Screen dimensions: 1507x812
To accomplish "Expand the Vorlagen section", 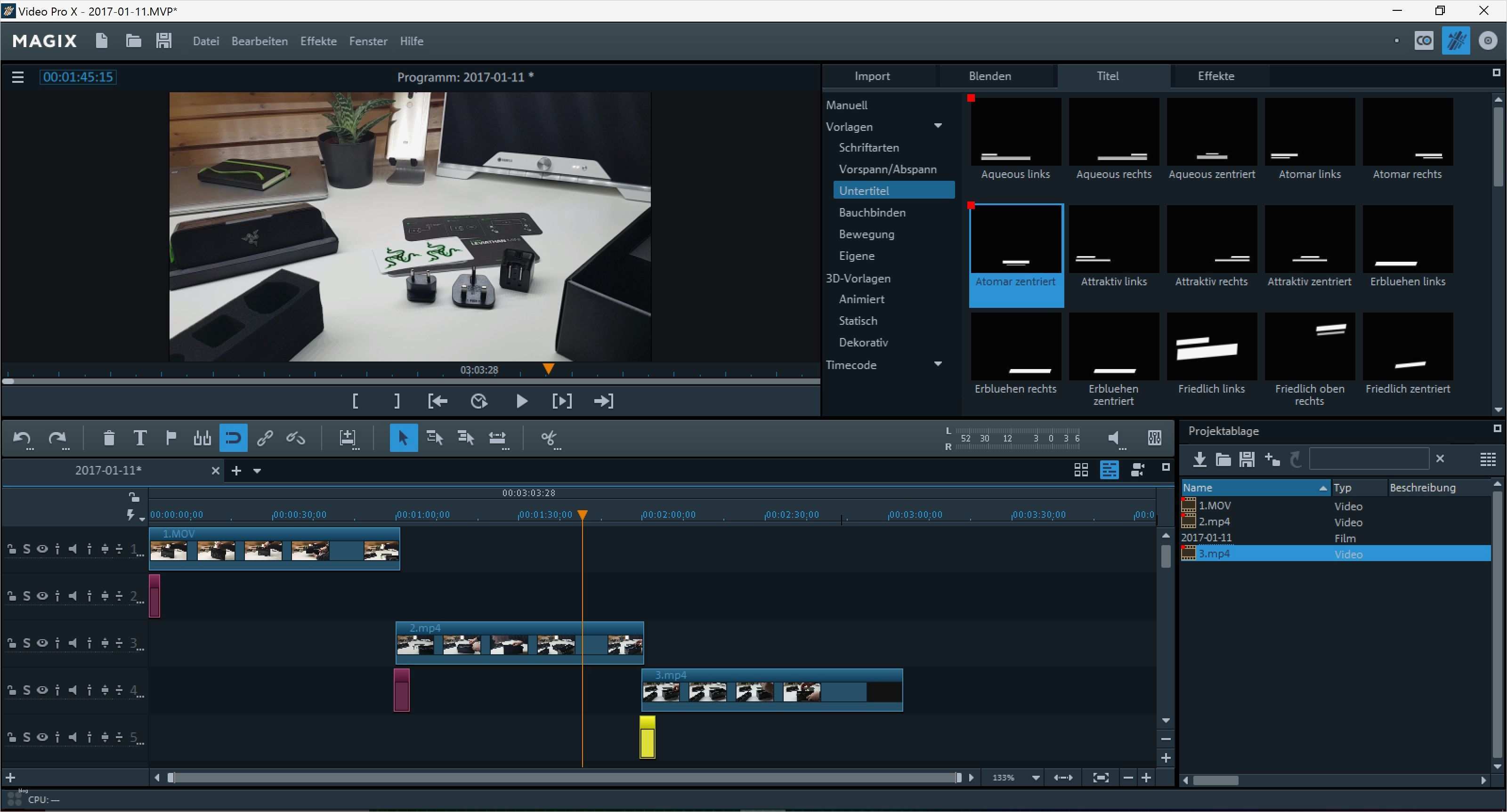I will point(939,126).
